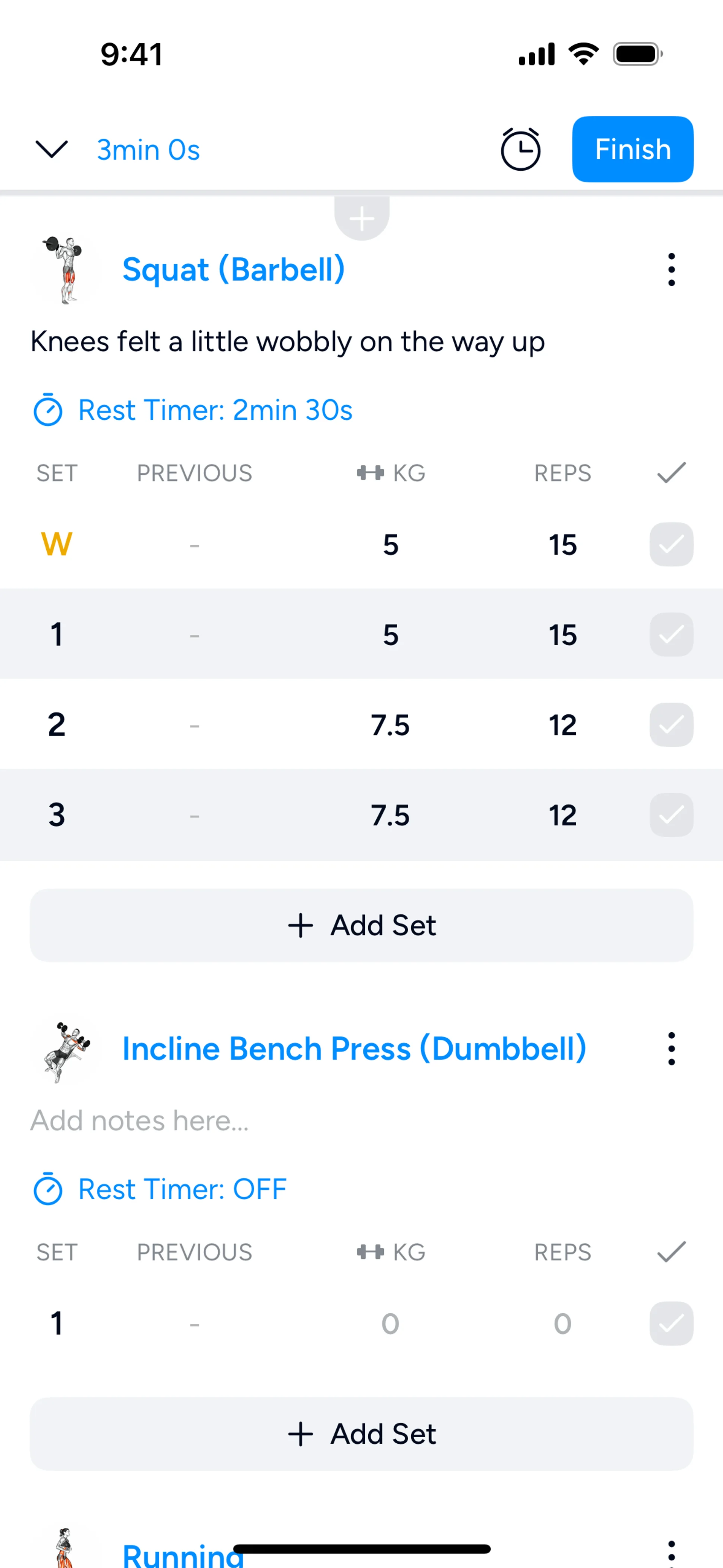The width and height of the screenshot is (723, 1568).
Task: Check off Incline Bench Press set 1
Action: tap(671, 1323)
